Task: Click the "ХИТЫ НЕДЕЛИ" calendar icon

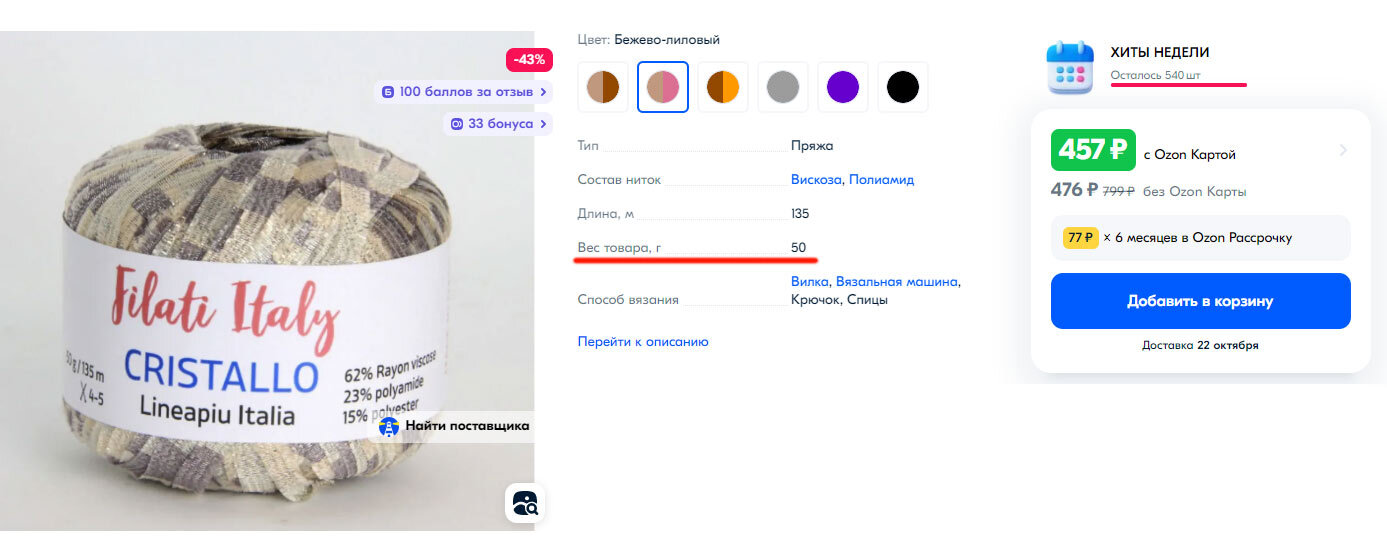Action: 1070,68
